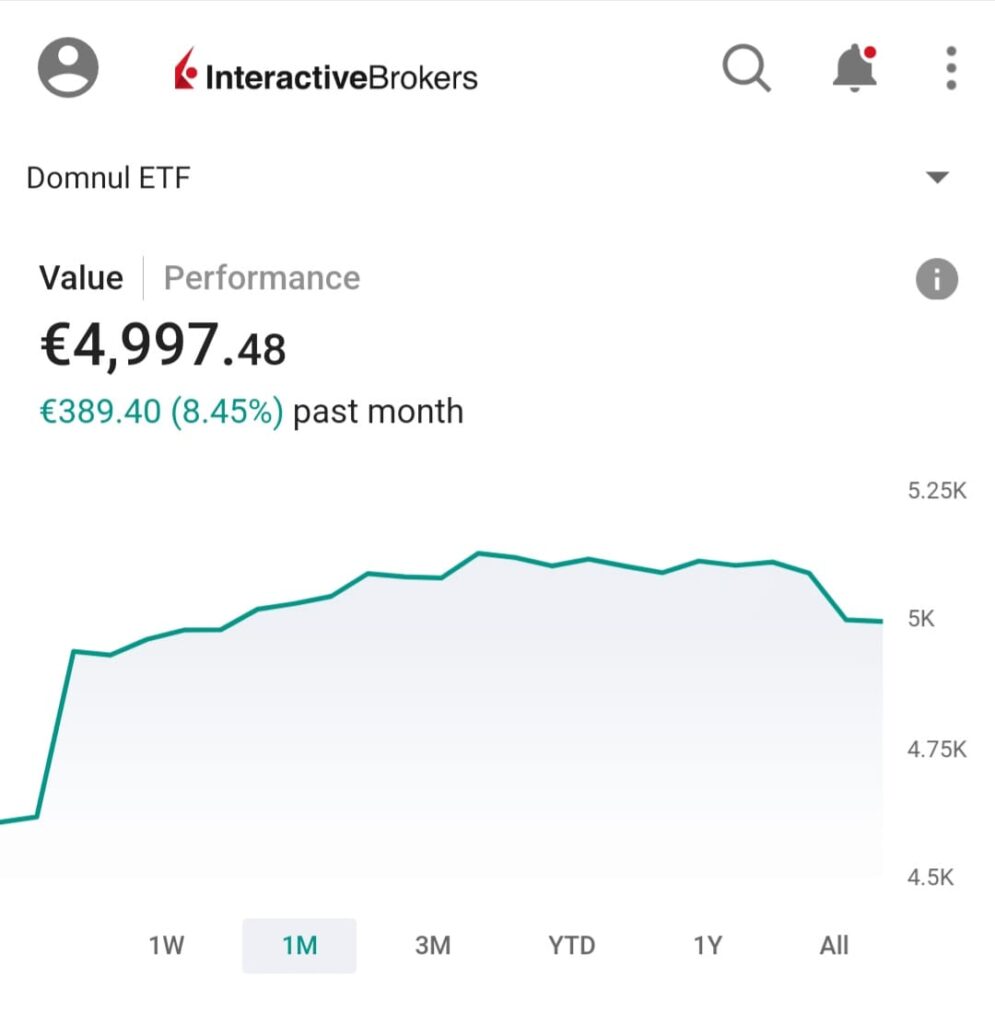This screenshot has height=1024, width=995.
Task: Select the 1W time range
Action: point(167,945)
